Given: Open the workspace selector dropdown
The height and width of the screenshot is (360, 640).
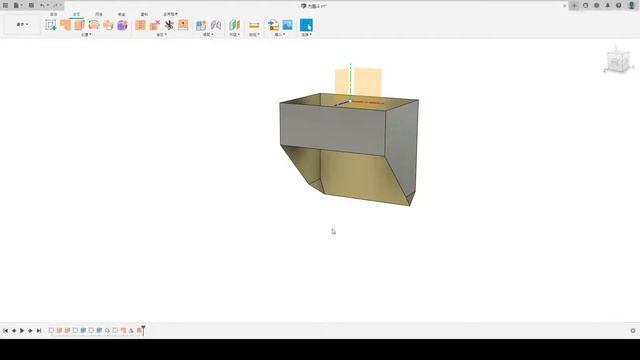Looking at the screenshot, I should coord(22,24).
